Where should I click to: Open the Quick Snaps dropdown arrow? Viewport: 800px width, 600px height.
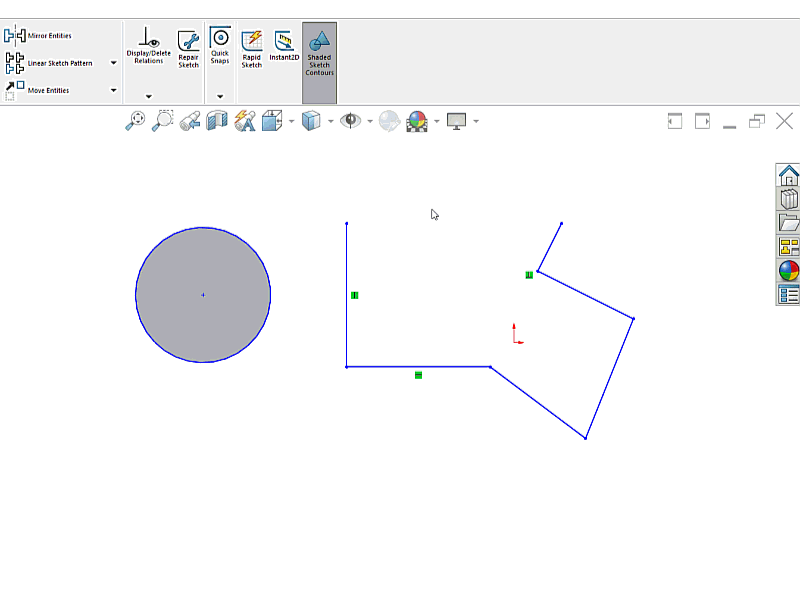point(219,97)
